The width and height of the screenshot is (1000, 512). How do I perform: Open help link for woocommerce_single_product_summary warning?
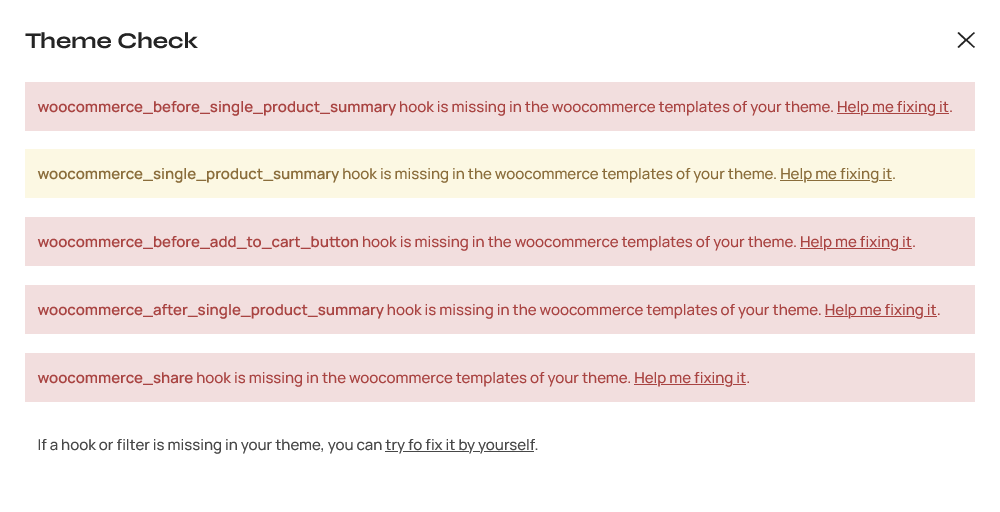(835, 174)
